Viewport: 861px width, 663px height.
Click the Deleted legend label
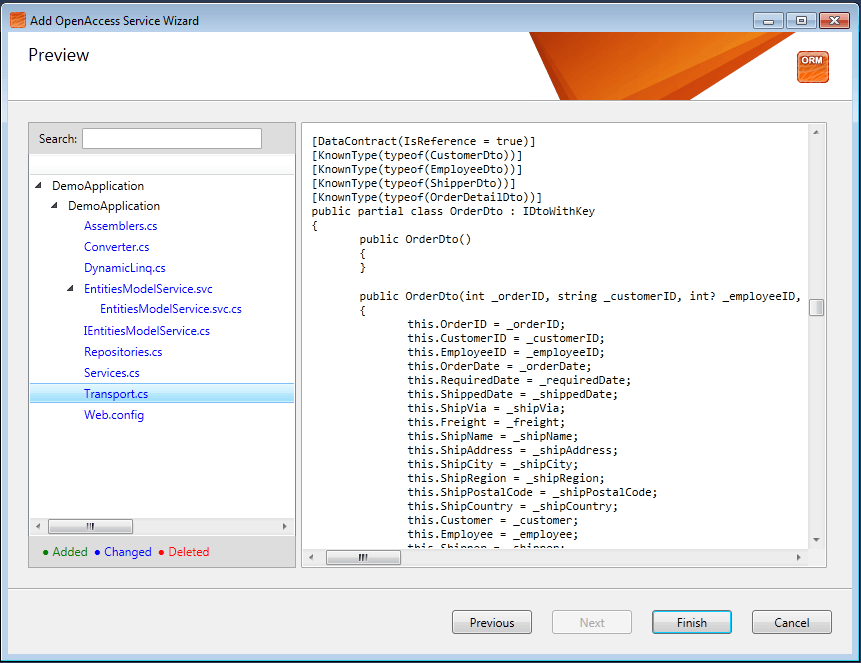point(188,552)
